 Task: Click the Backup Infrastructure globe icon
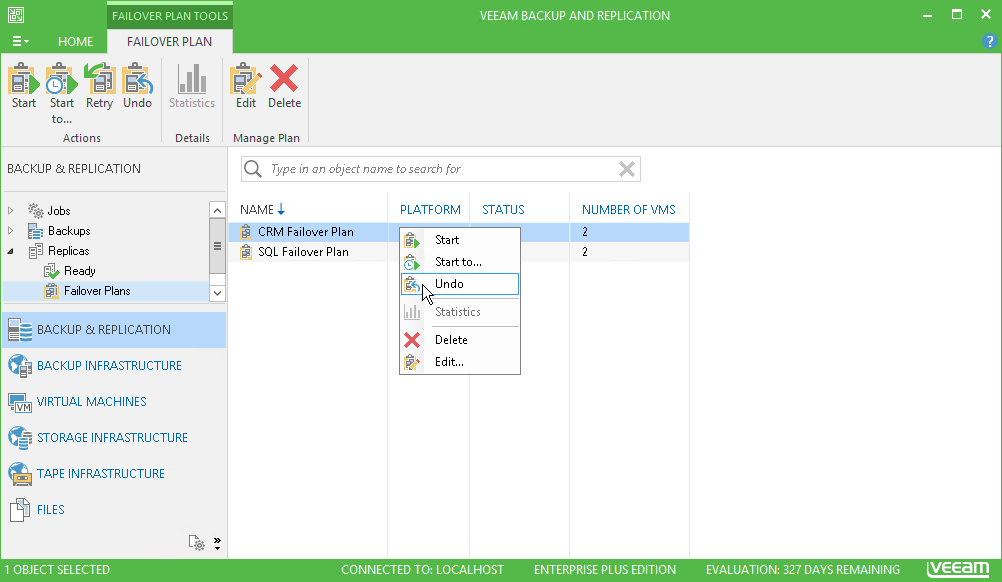coord(20,366)
